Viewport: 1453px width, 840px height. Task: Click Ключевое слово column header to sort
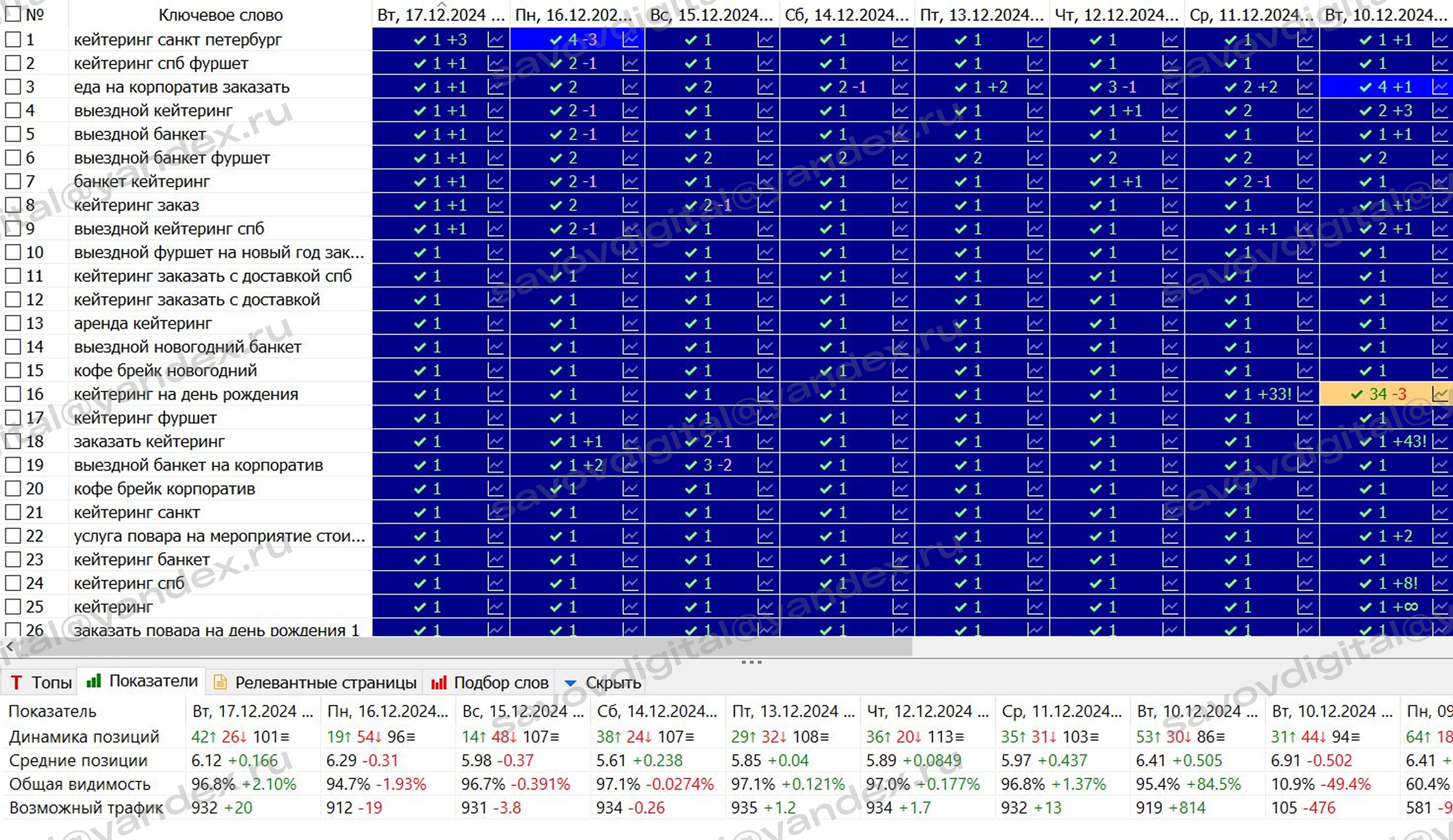coord(220,15)
